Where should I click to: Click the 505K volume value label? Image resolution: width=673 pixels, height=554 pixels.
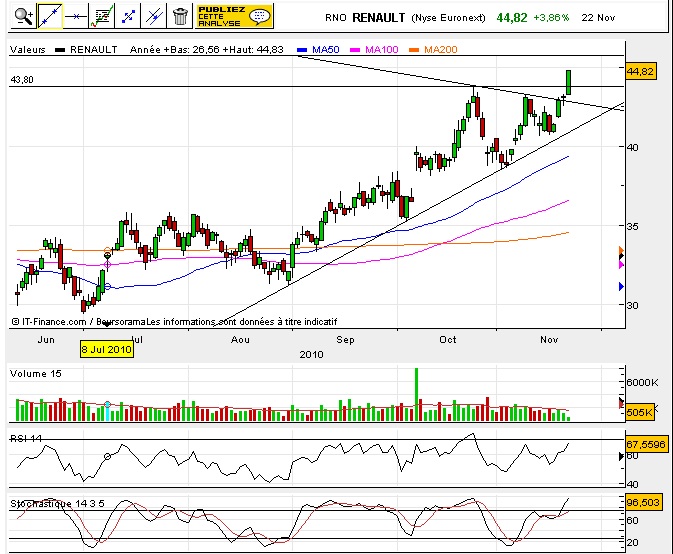[x=640, y=412]
